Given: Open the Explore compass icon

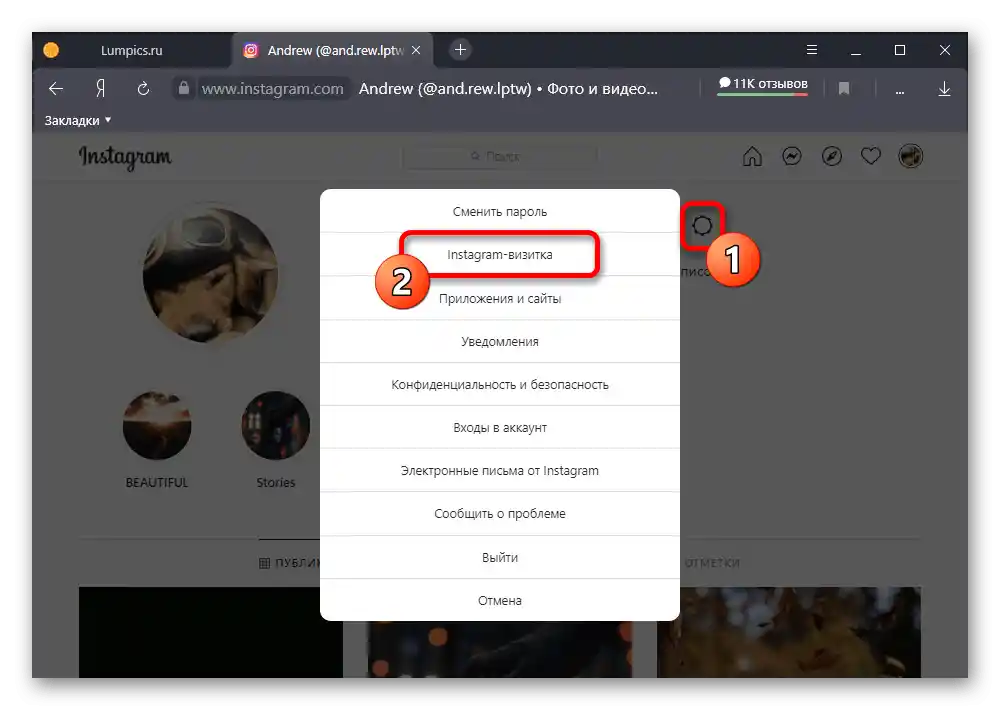Looking at the screenshot, I should [x=832, y=156].
